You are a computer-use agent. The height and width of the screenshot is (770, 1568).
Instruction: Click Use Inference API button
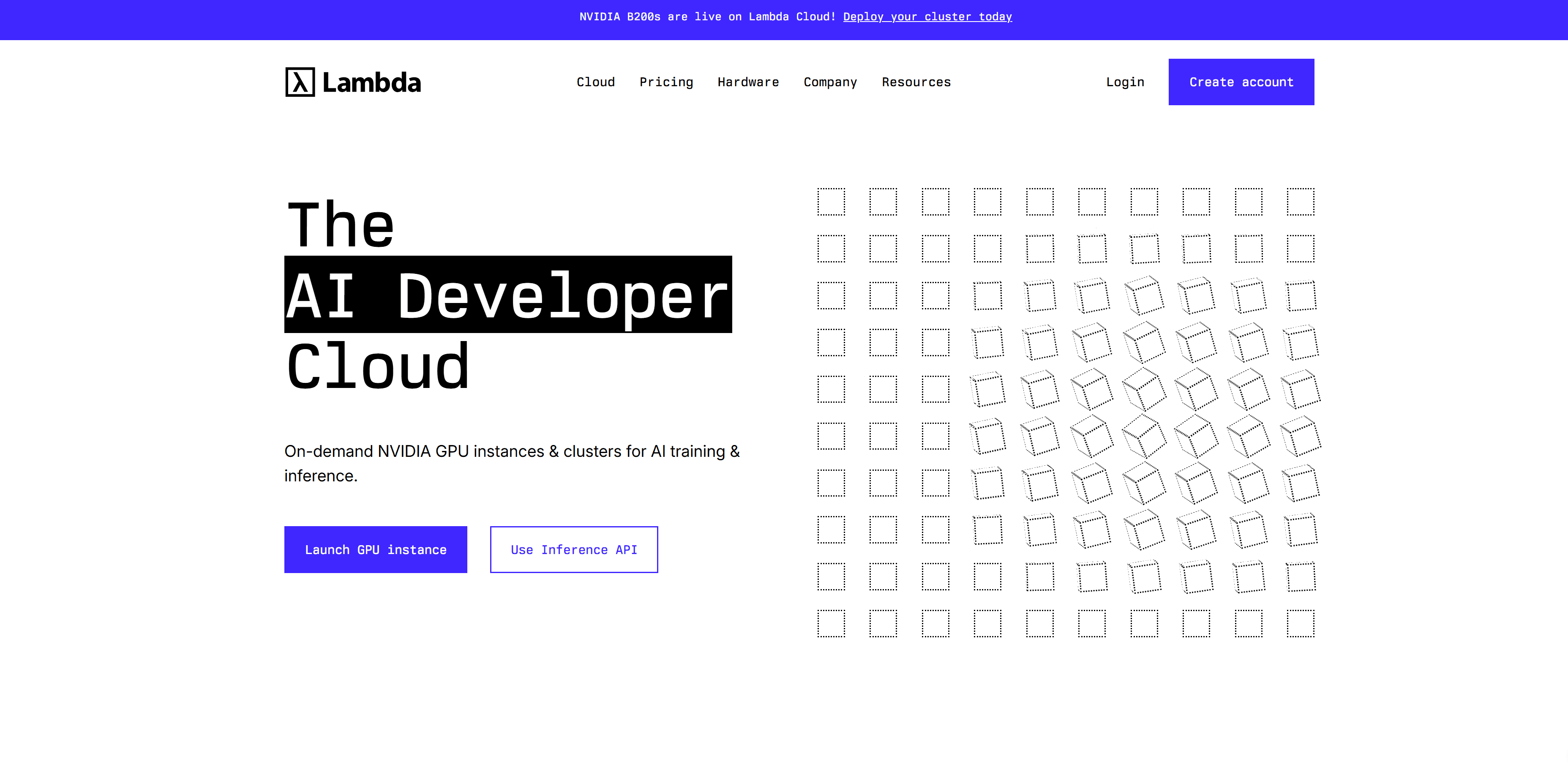[x=574, y=550]
